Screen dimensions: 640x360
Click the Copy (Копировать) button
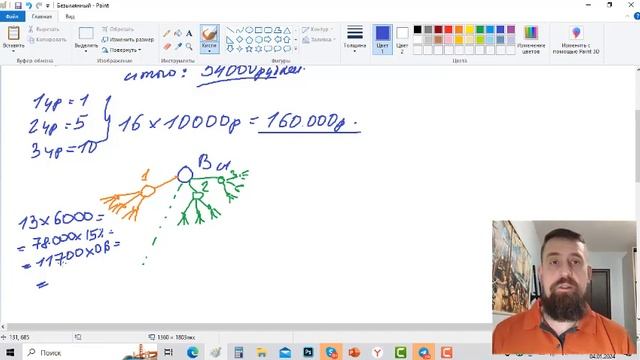pyautogui.click(x=47, y=40)
